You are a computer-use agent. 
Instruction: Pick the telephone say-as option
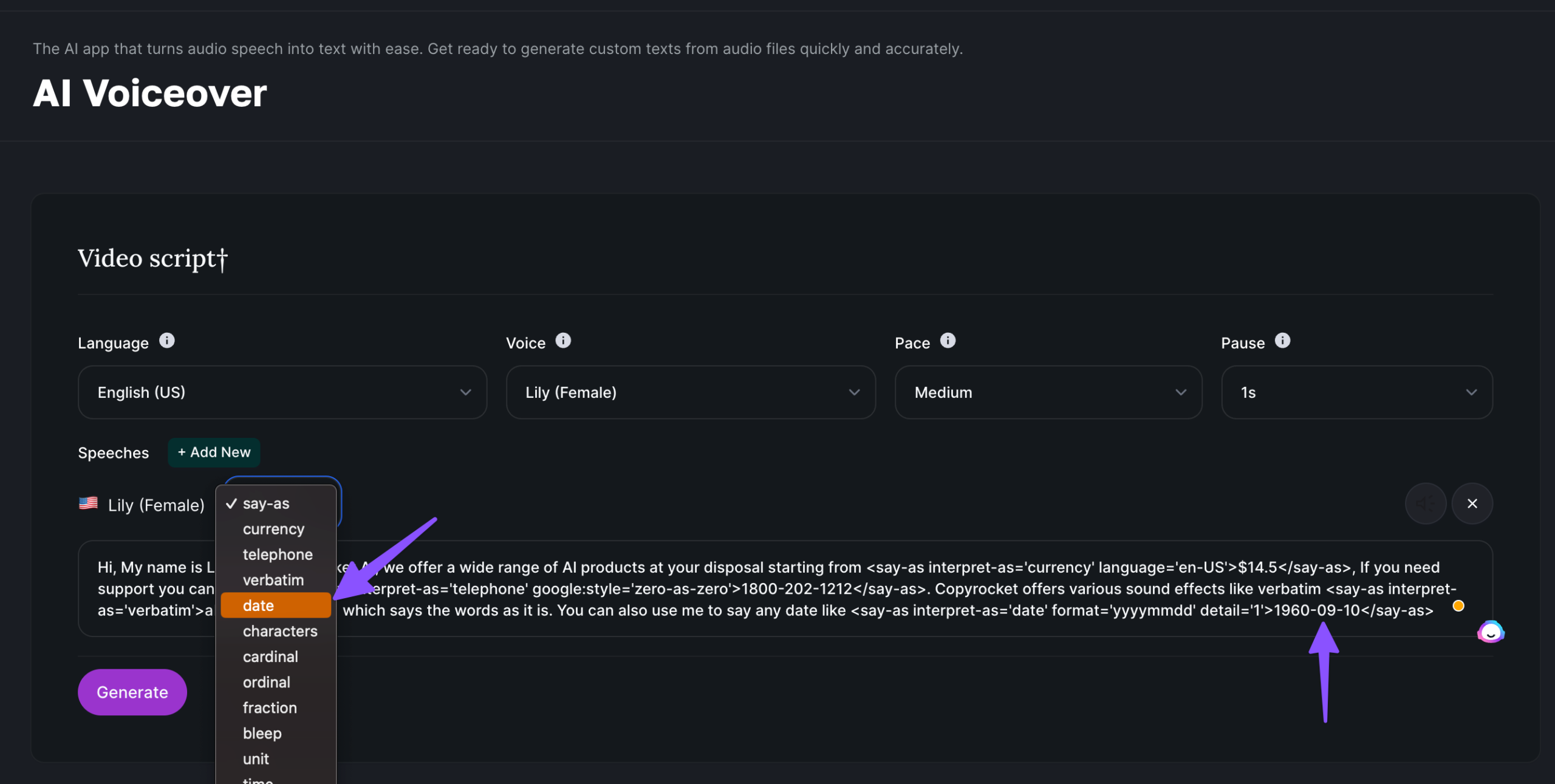click(x=278, y=554)
